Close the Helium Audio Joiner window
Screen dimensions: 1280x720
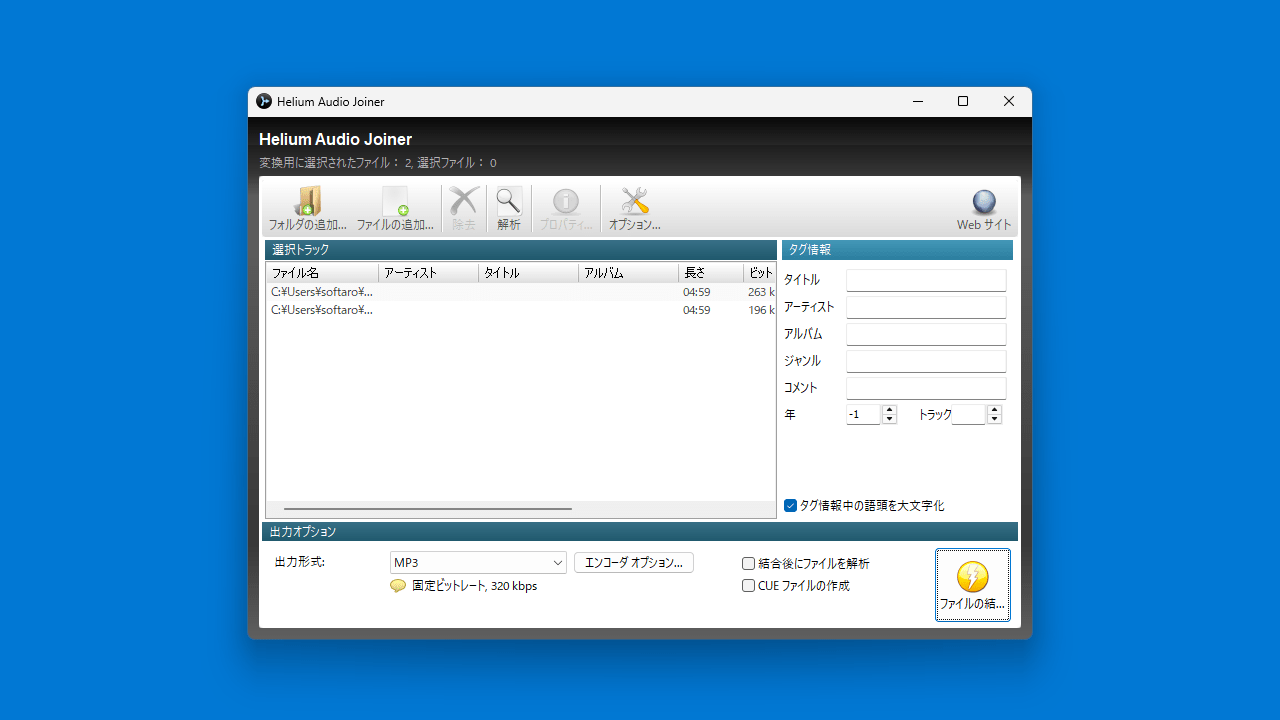click(1009, 101)
